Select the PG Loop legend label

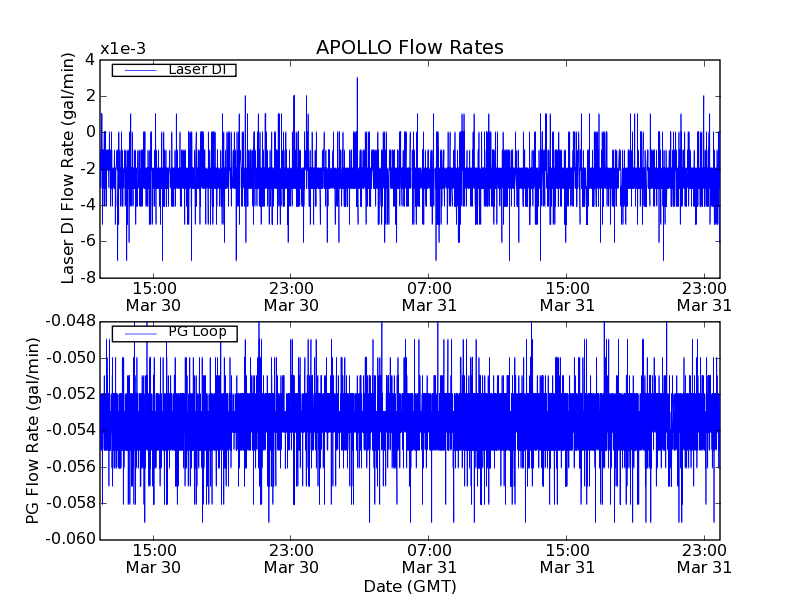[x=197, y=332]
